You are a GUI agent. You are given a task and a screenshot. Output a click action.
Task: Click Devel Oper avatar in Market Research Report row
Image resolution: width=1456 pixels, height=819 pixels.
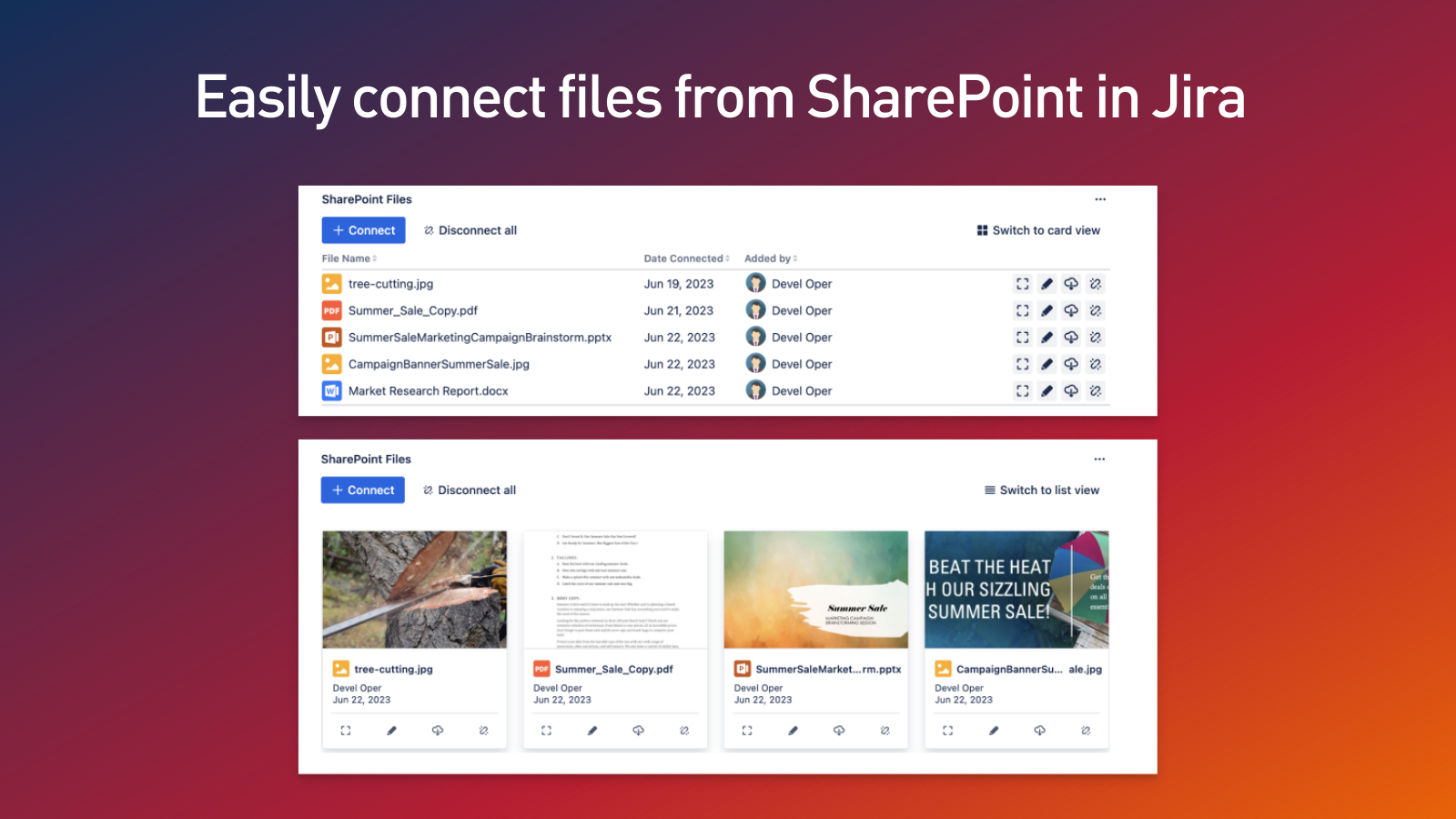(x=755, y=390)
